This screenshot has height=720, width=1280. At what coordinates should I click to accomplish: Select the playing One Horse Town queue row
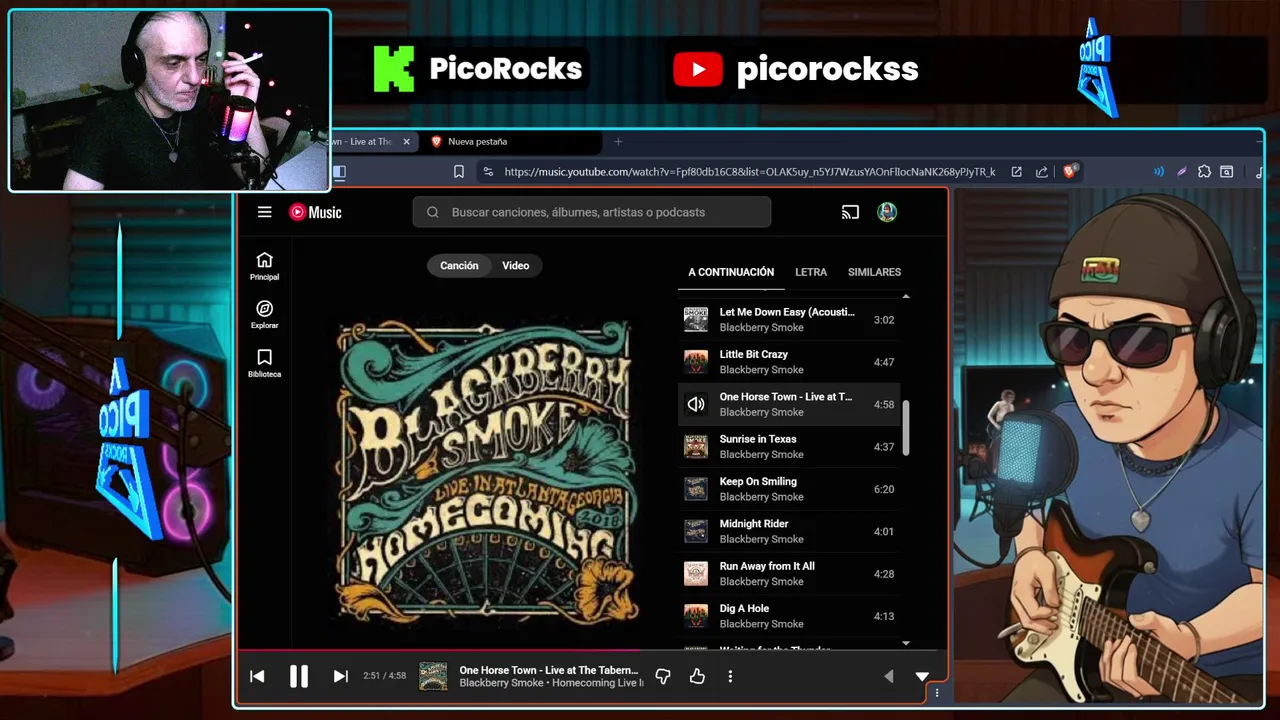(x=789, y=404)
